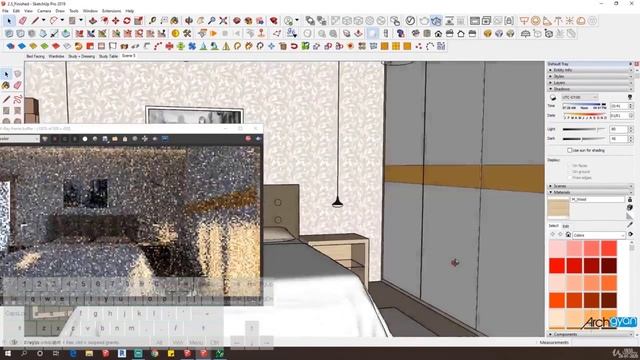Expand the Scenes panel
Image resolution: width=640 pixels, height=360 pixels.
click(x=589, y=186)
